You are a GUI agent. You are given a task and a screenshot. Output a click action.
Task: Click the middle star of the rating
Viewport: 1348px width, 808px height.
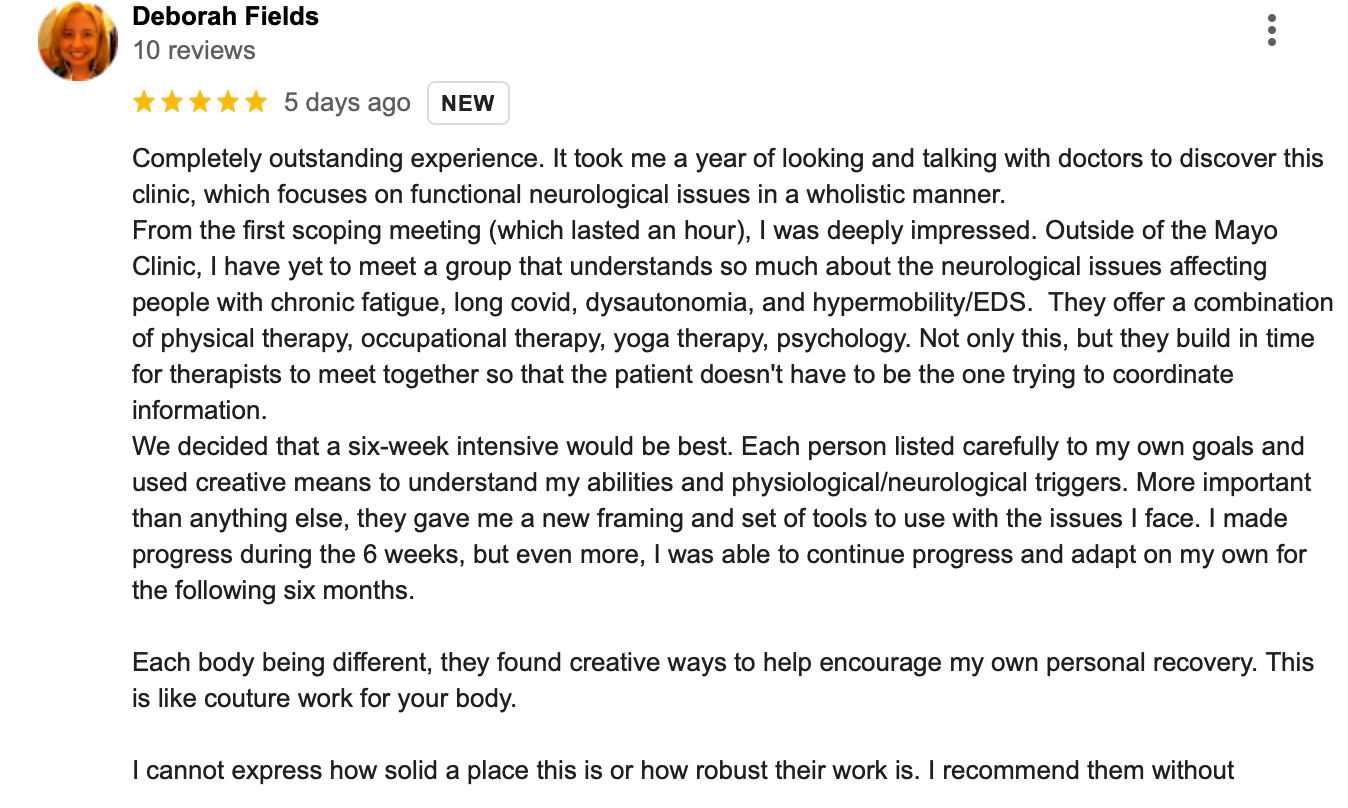point(200,102)
